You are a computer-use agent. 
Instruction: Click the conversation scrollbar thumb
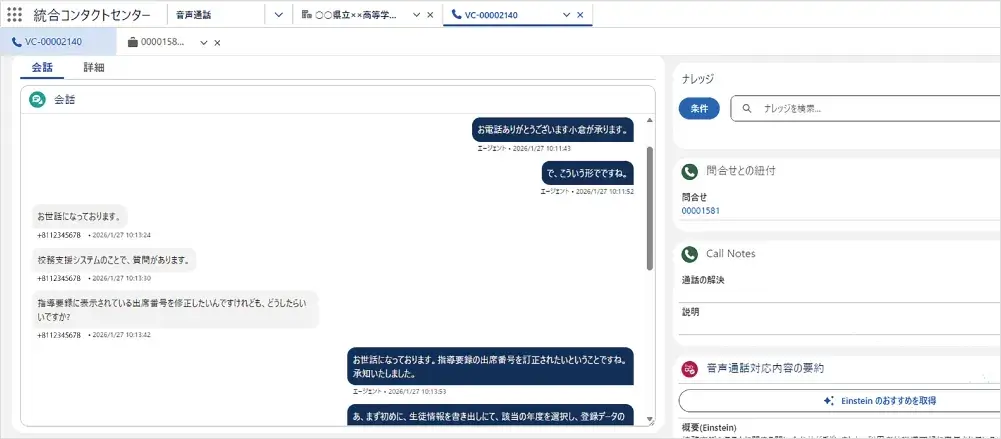tap(650, 207)
